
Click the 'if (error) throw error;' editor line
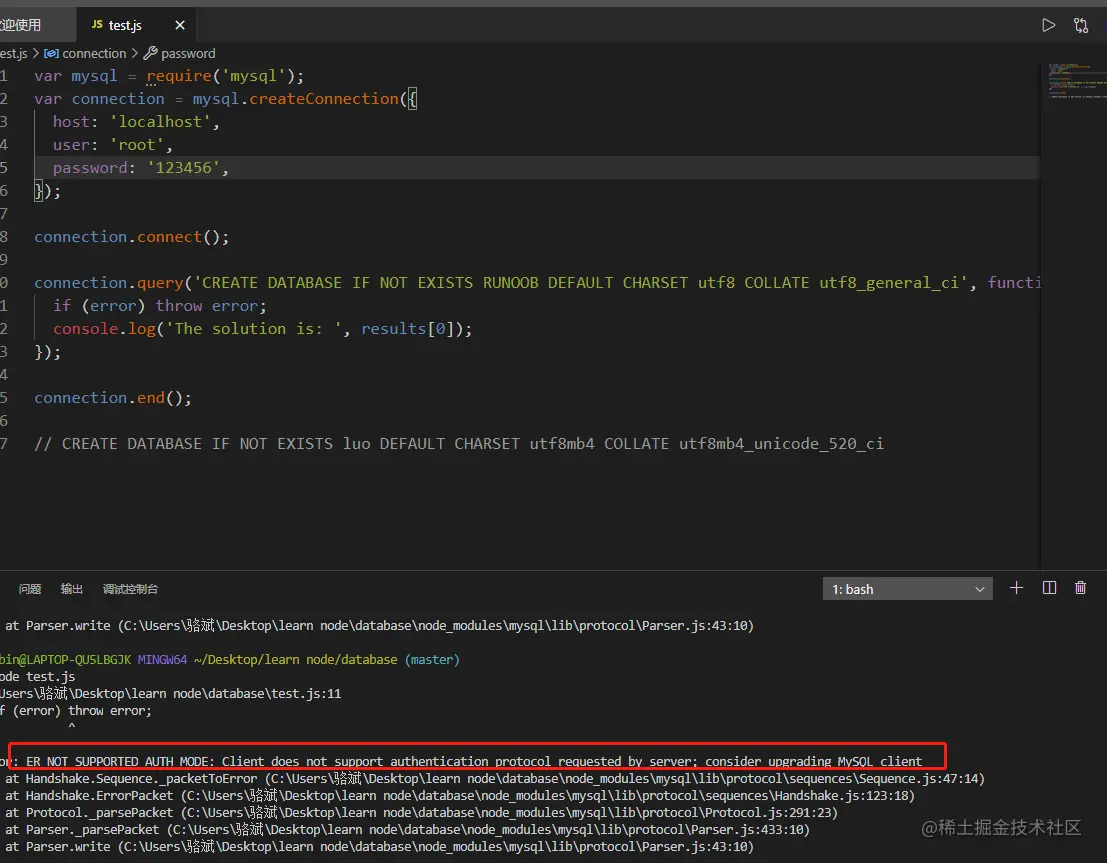click(160, 306)
